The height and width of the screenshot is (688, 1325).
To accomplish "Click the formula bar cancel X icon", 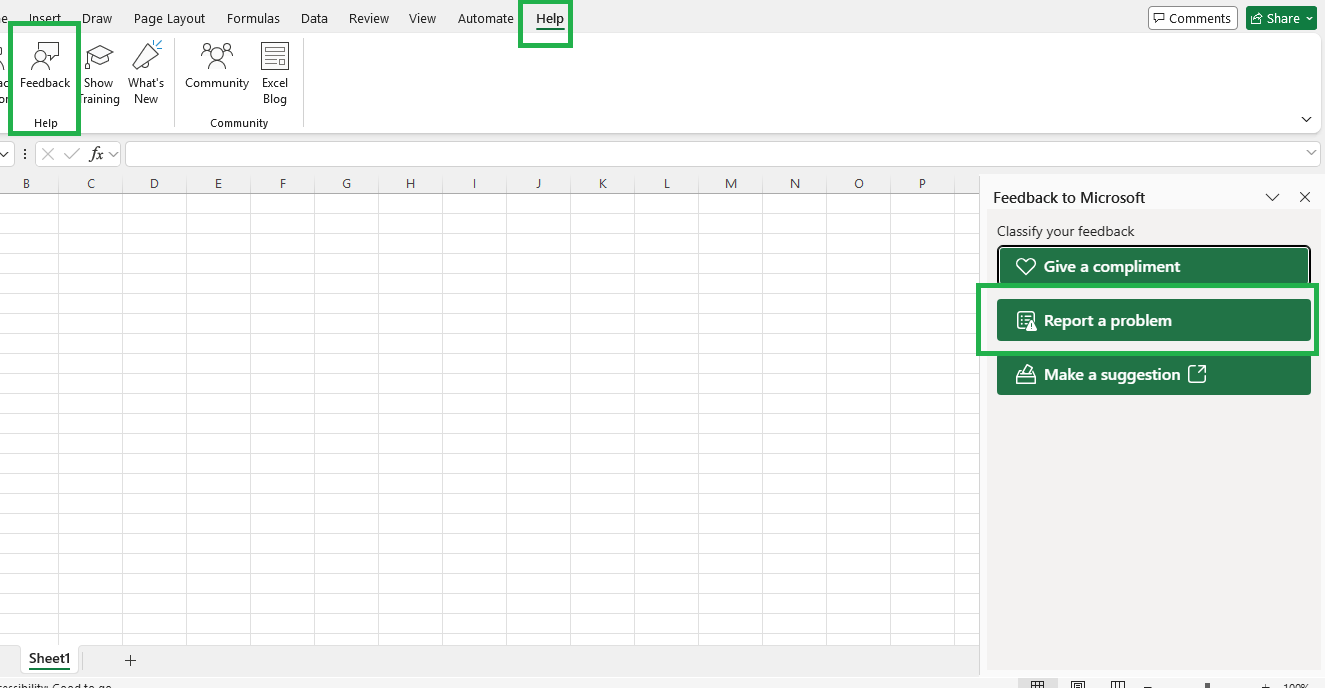I will [48, 154].
